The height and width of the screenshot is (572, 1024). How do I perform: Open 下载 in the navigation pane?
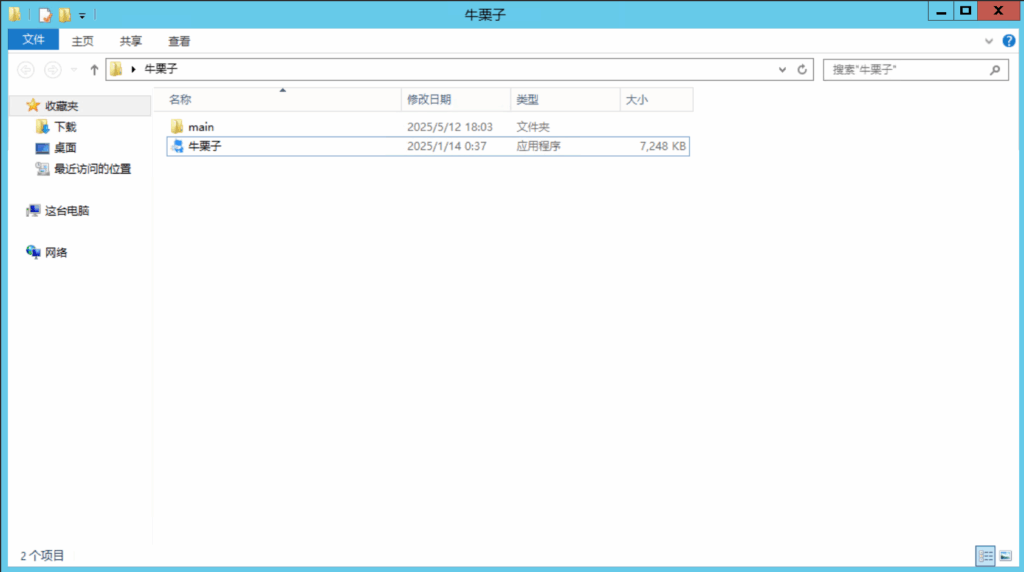pos(65,127)
